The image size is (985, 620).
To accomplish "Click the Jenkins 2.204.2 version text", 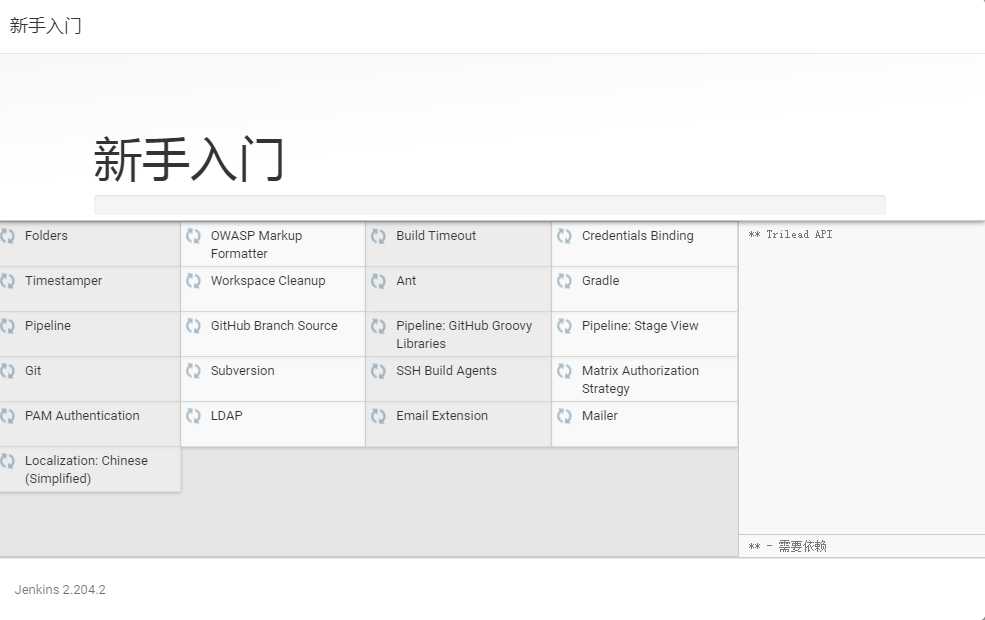I will pyautogui.click(x=60, y=590).
